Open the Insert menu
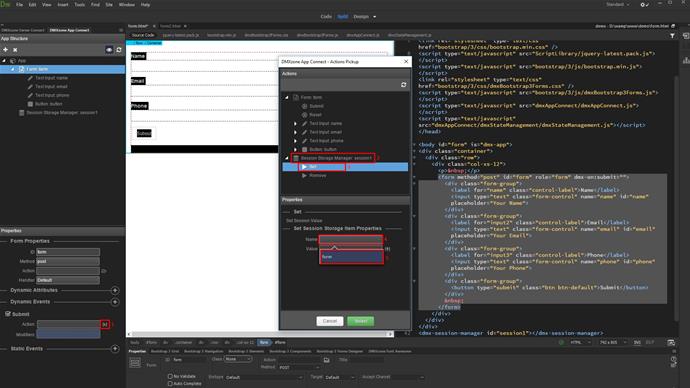The height and width of the screenshot is (388, 690). tap(63, 4)
